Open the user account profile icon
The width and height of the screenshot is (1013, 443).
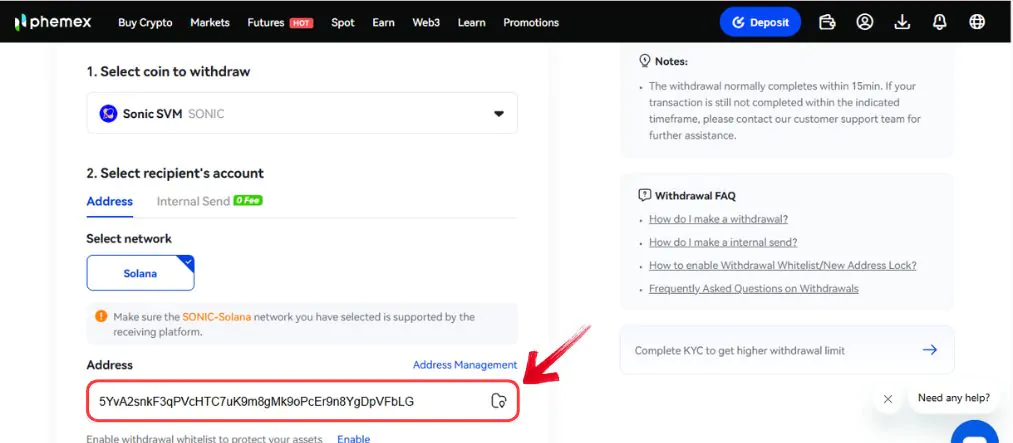coord(864,22)
